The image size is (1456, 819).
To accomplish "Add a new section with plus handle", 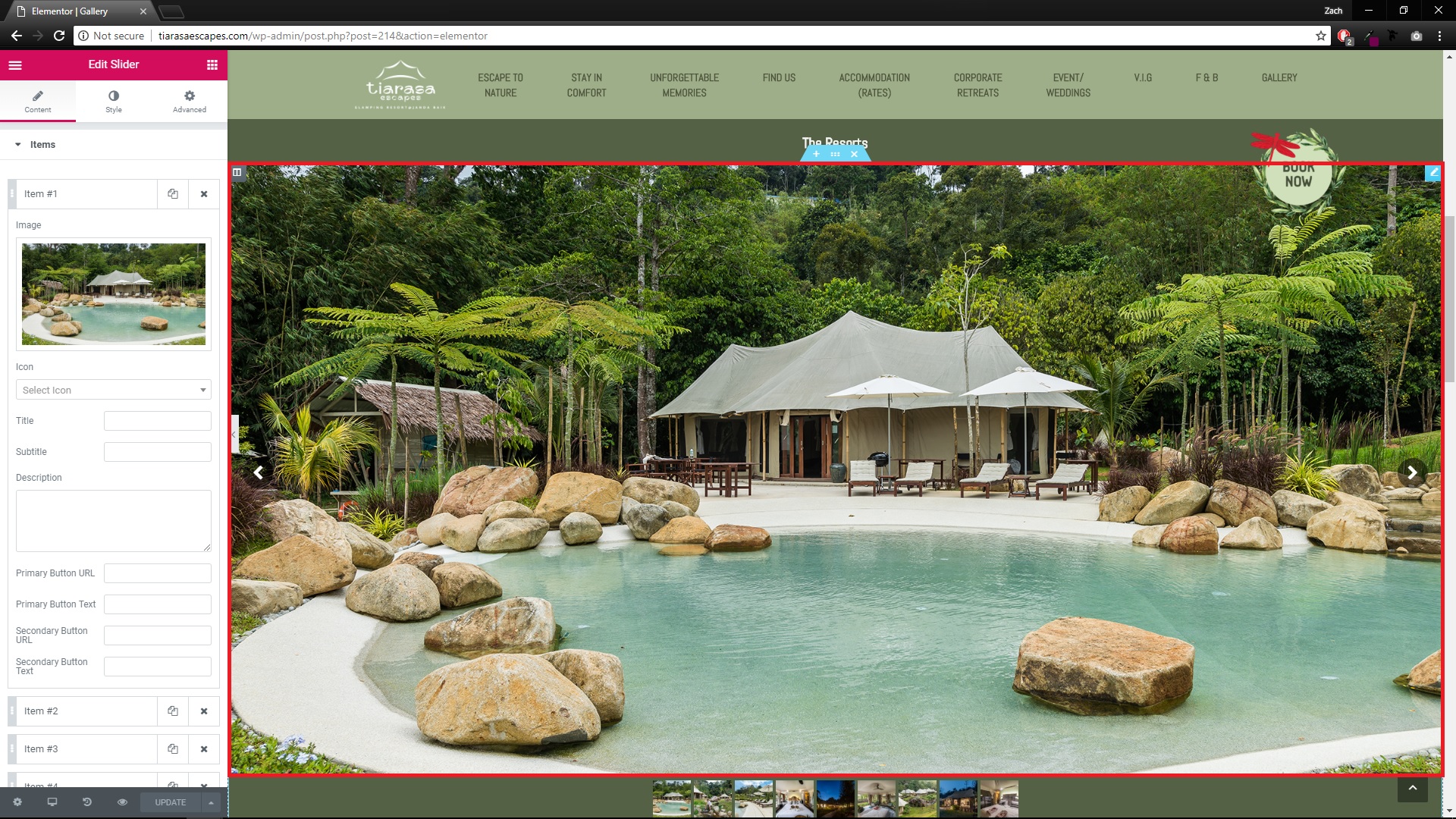I will 816,154.
